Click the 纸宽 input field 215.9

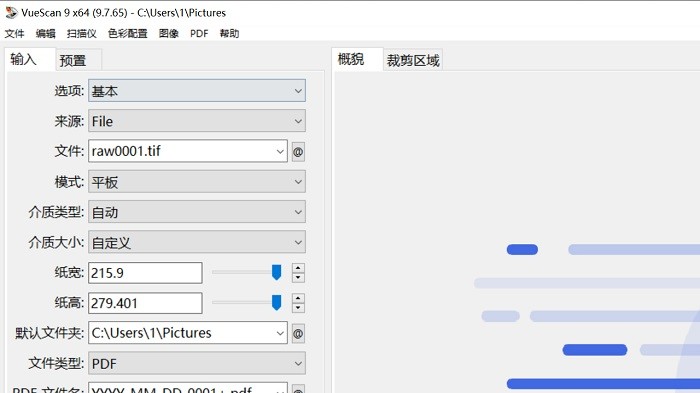[145, 273]
